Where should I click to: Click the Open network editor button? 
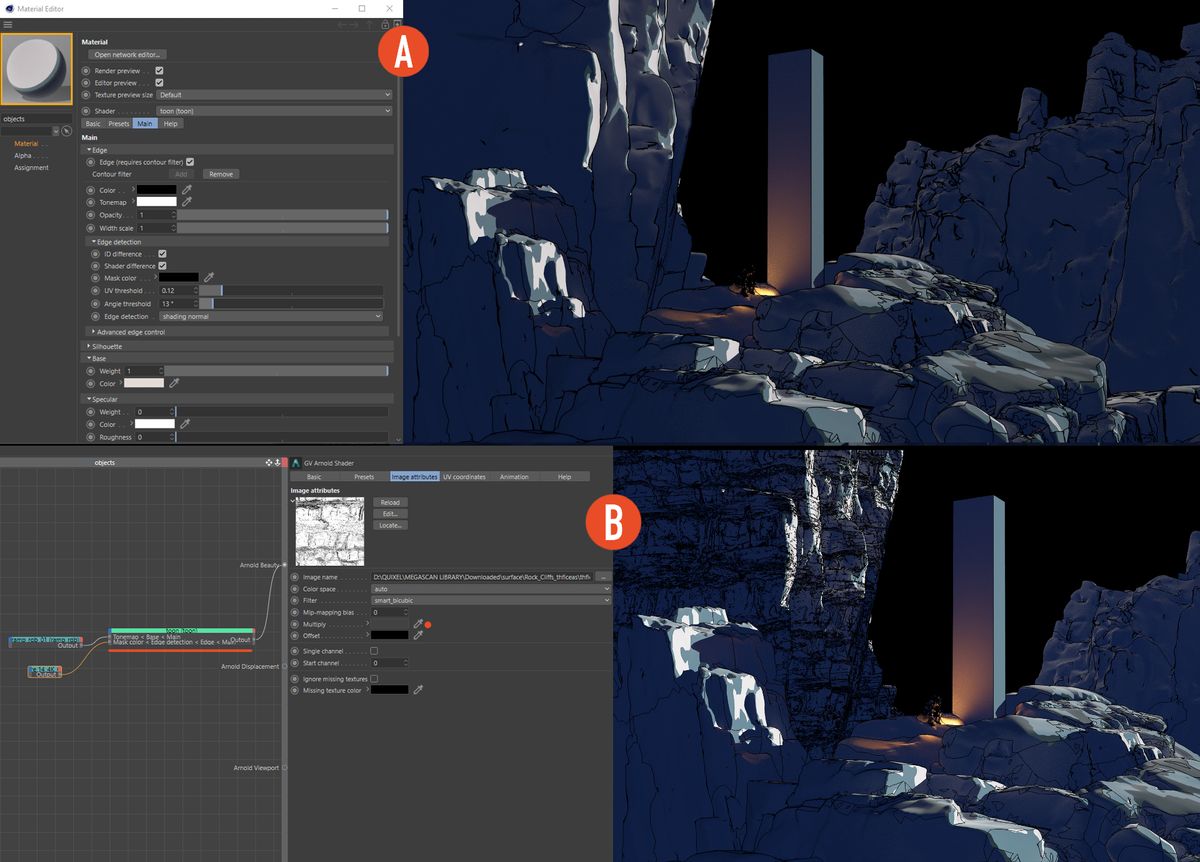[x=128, y=54]
